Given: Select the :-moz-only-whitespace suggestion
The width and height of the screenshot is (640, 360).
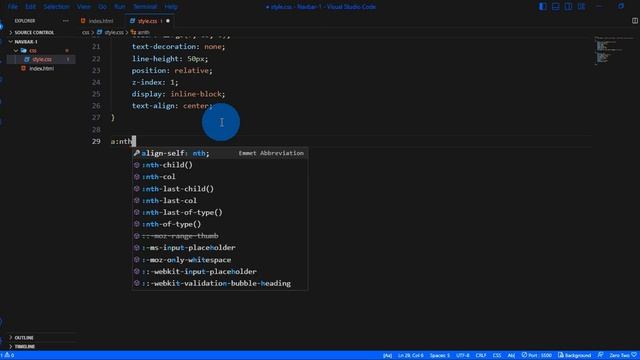Looking at the screenshot, I should pos(220,260).
